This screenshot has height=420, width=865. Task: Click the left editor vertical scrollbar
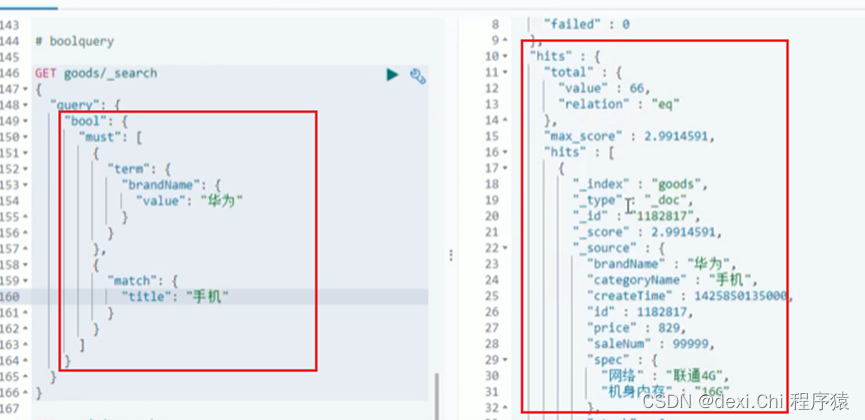pyautogui.click(x=437, y=395)
